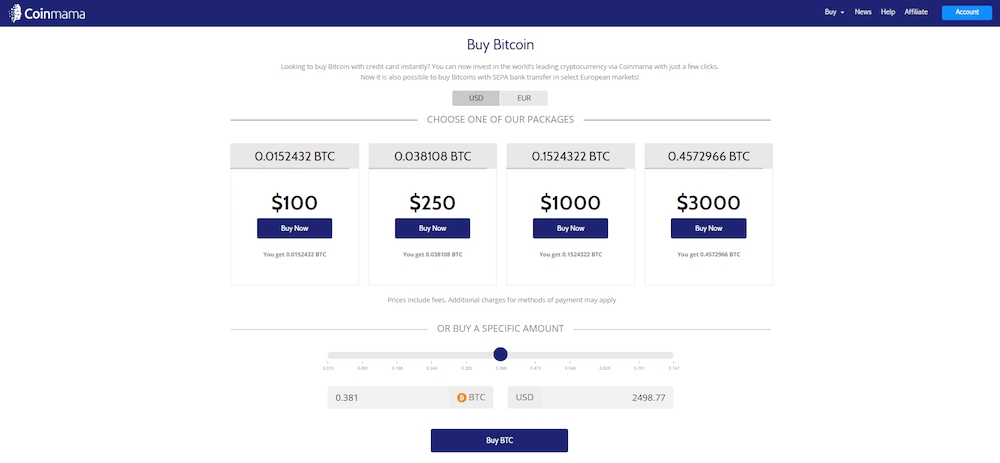1000x463 pixels.
Task: Go to the Affiliate page
Action: pyautogui.click(x=916, y=12)
